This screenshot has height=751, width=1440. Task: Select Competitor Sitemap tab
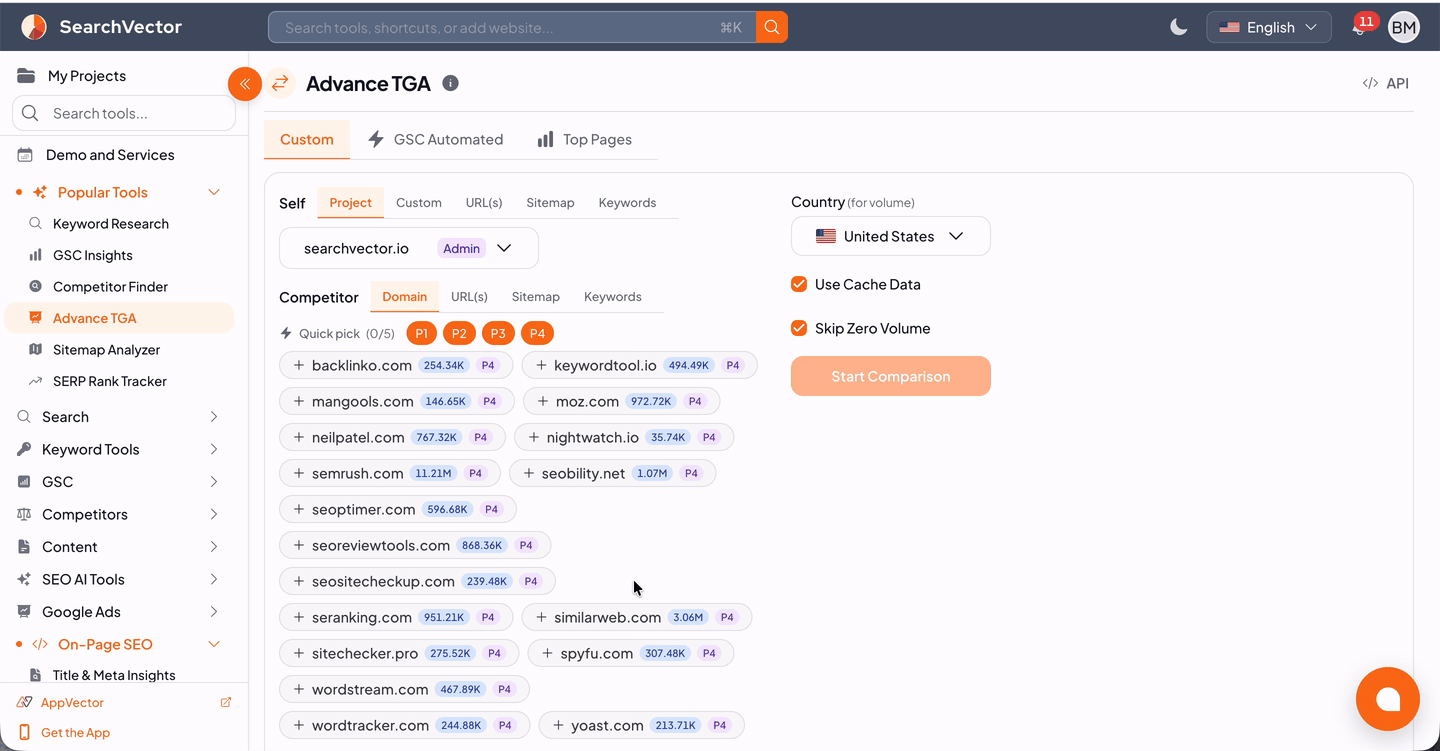pyautogui.click(x=535, y=297)
